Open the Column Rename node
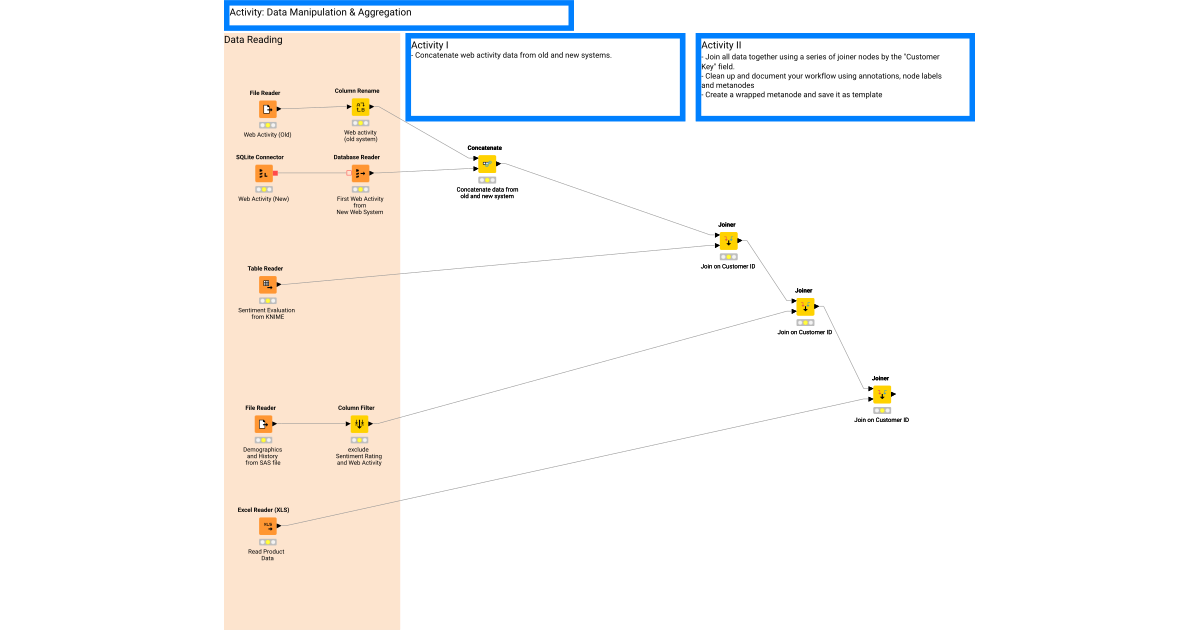The image size is (1200, 630). point(360,106)
